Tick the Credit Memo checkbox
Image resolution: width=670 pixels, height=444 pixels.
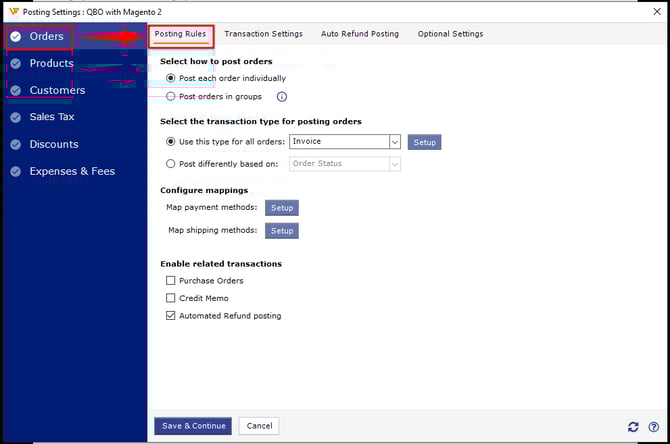(x=171, y=298)
